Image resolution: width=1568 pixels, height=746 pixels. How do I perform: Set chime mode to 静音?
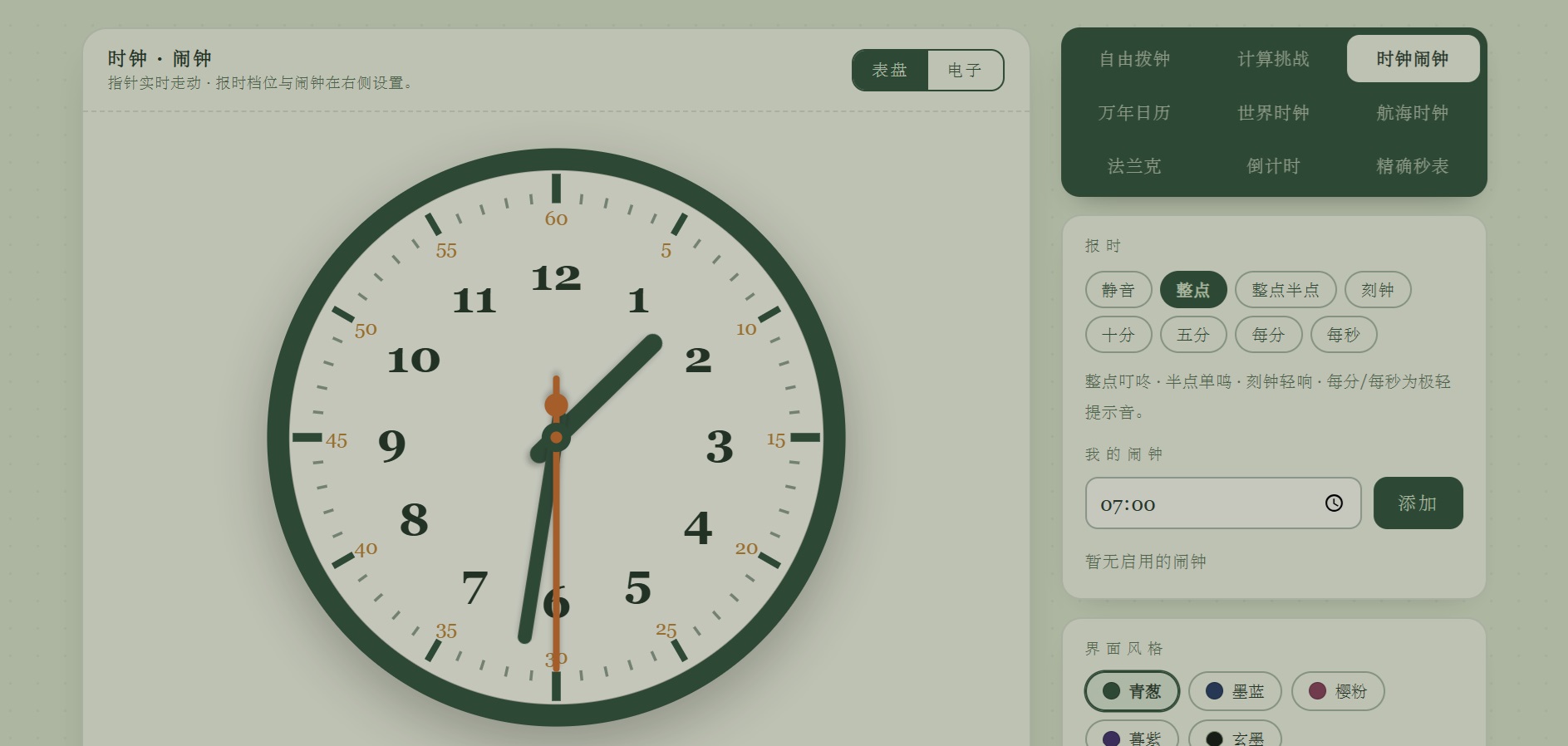coord(1118,290)
